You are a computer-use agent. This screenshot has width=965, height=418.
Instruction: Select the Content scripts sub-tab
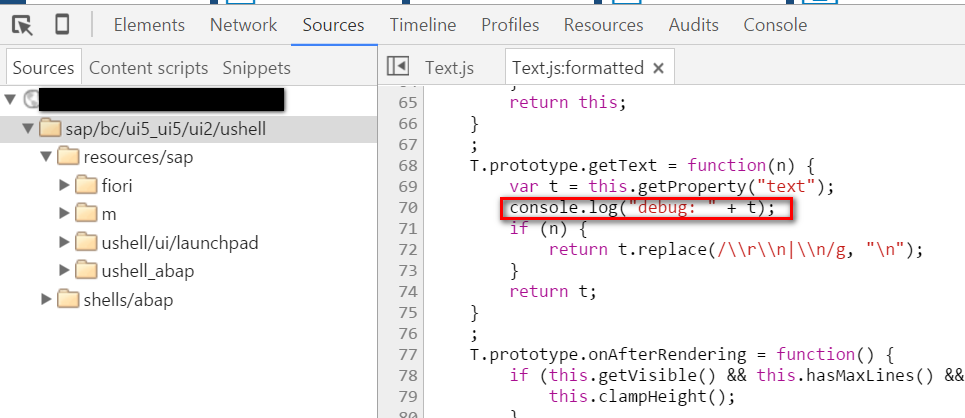pos(148,68)
